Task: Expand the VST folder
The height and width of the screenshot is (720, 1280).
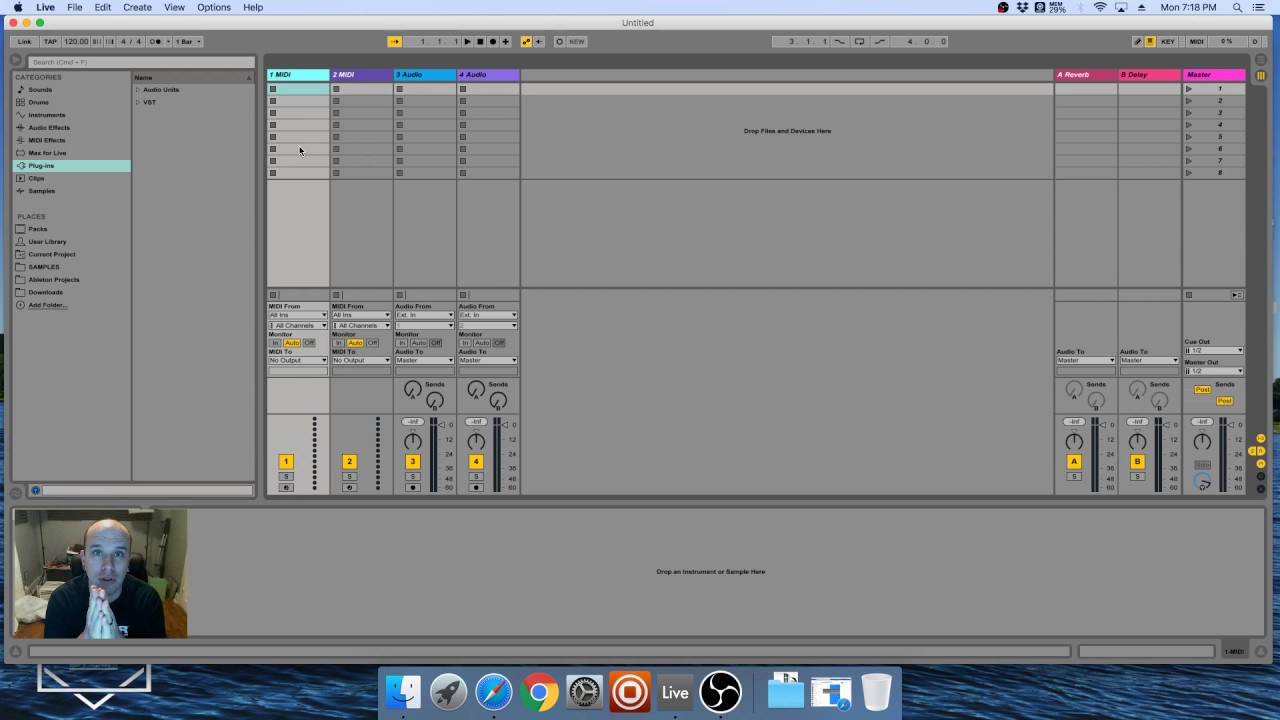Action: 138,102
